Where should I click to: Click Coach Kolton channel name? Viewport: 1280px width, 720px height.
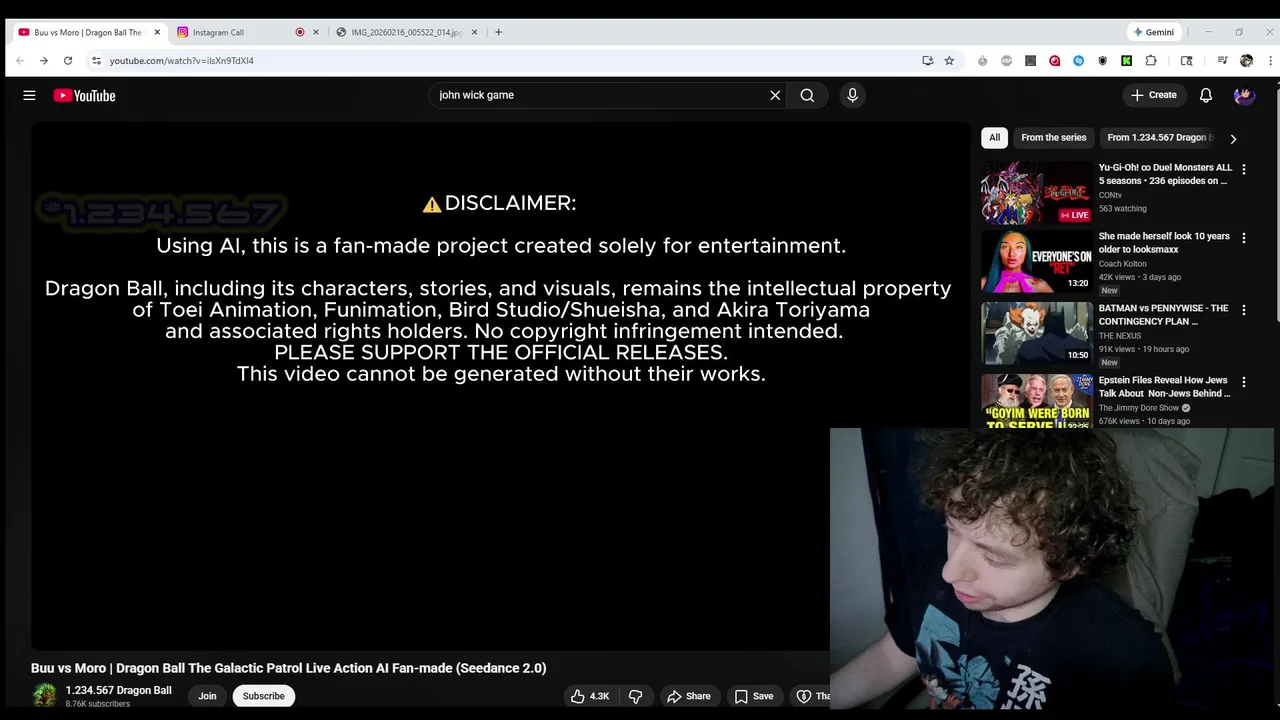point(1122,264)
